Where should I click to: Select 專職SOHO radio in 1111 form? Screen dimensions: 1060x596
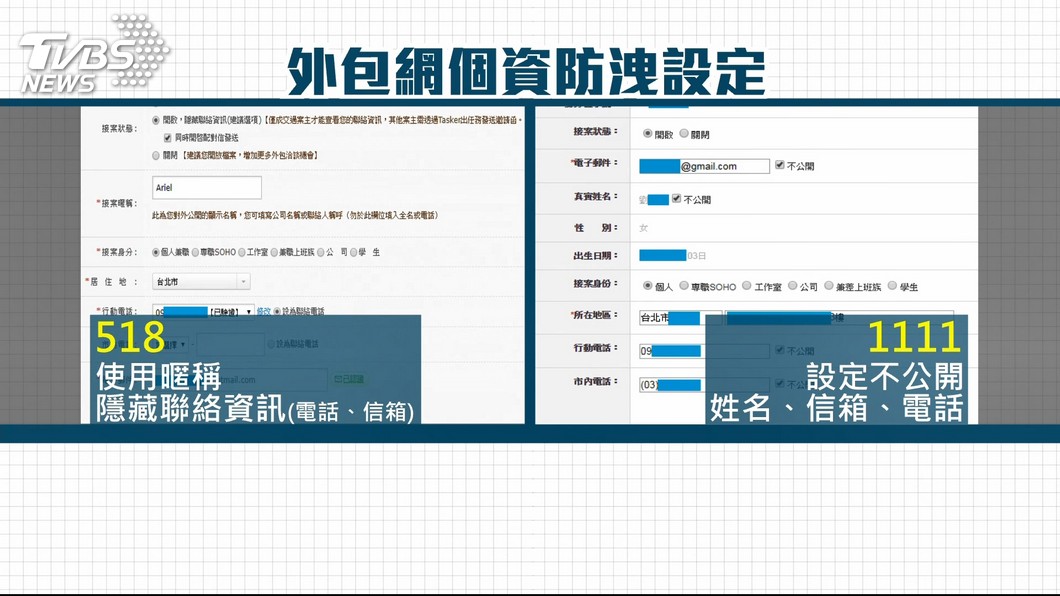684,286
